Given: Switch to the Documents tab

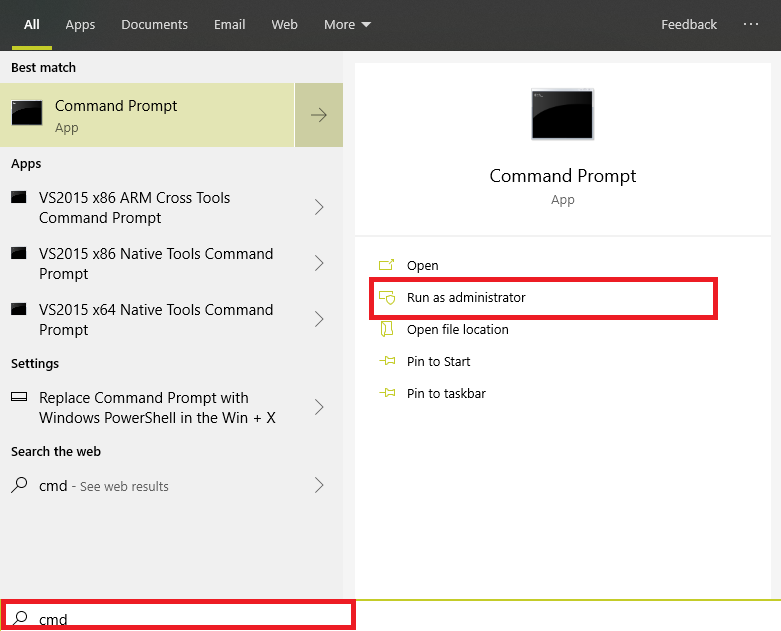Looking at the screenshot, I should (154, 24).
